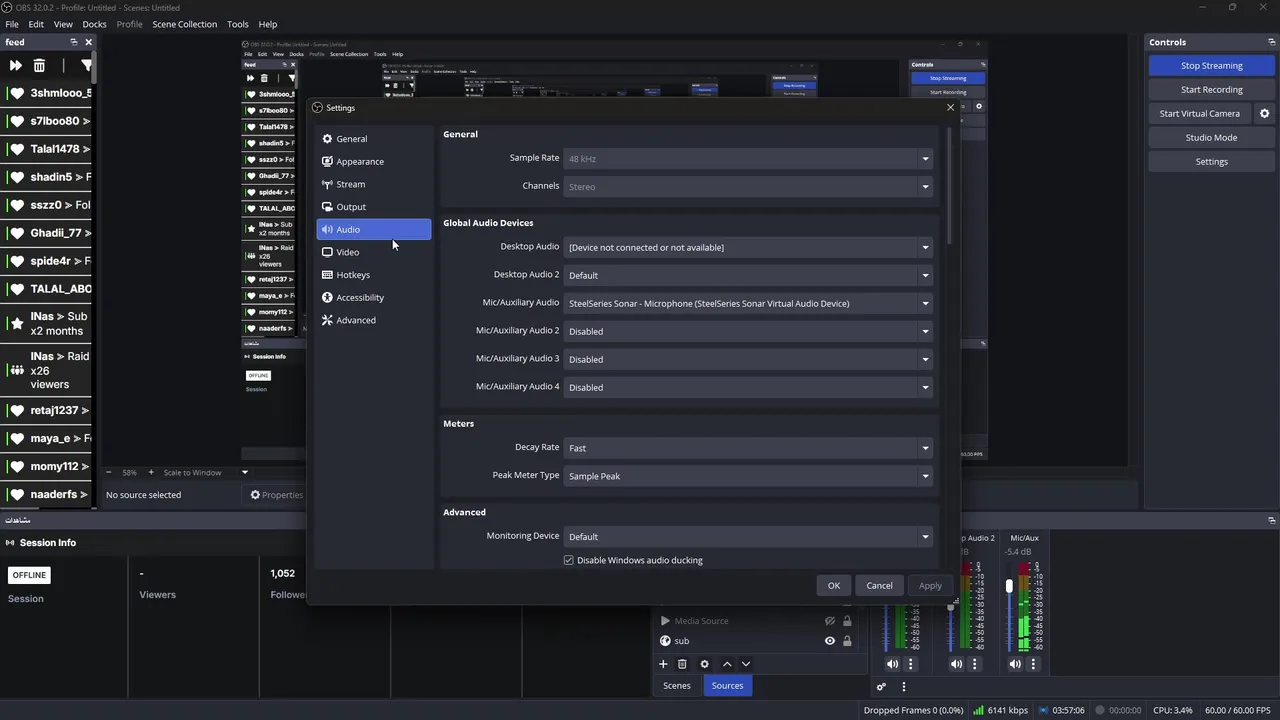This screenshot has height=720, width=1280.
Task: Click the browser icon next to sub source
Action: coord(665,641)
